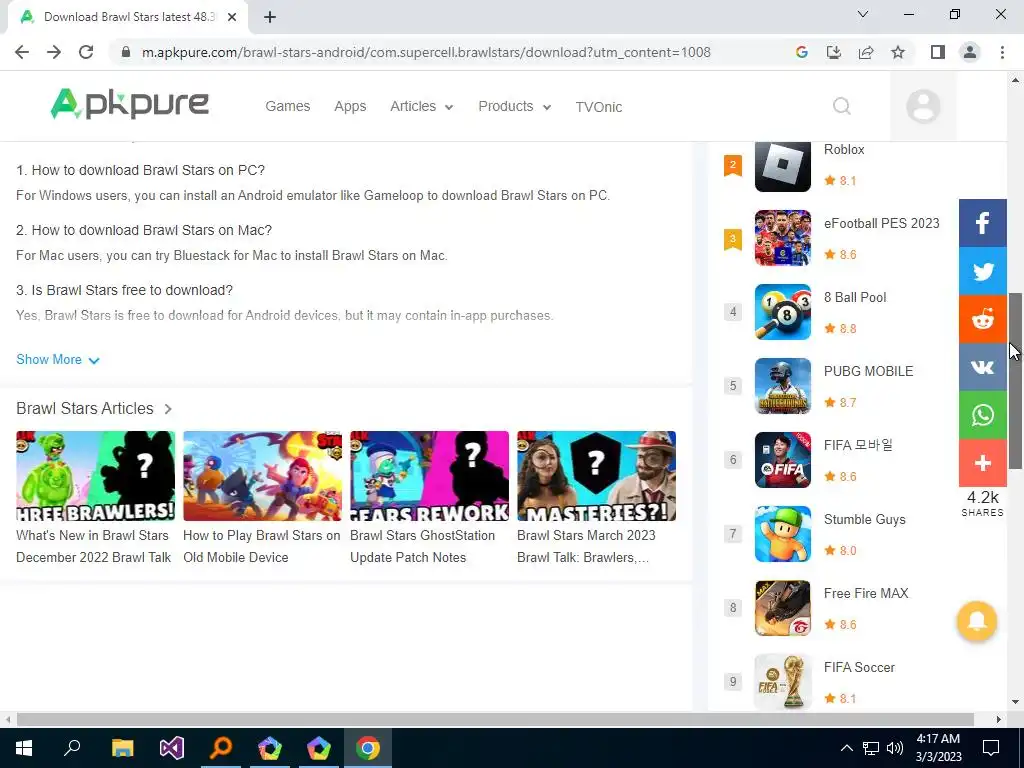The image size is (1024, 768).
Task: Open What's New in Brawl Stars article
Action: (x=93, y=546)
